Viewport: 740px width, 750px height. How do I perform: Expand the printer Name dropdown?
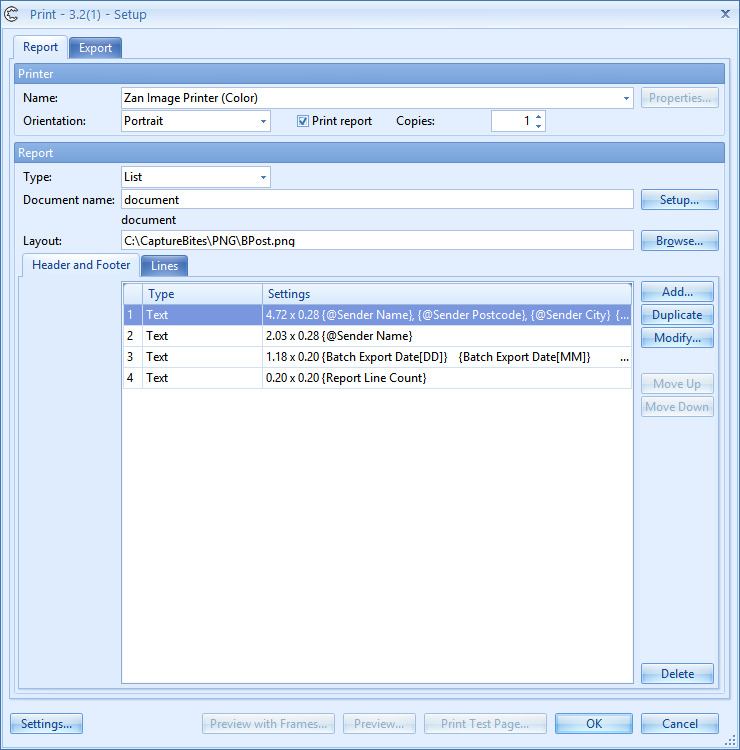[626, 98]
